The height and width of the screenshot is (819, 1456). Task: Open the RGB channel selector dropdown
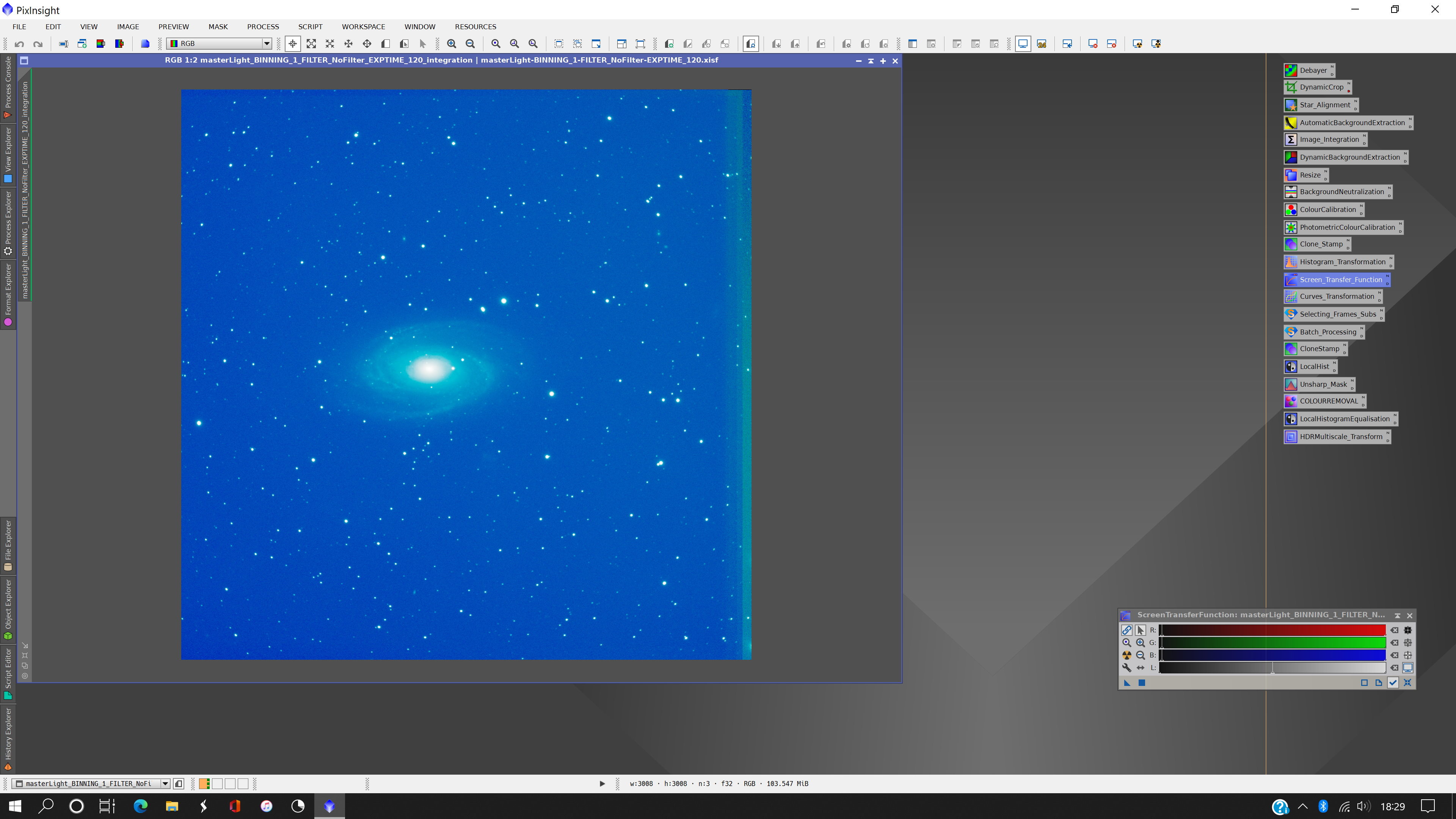pos(219,44)
